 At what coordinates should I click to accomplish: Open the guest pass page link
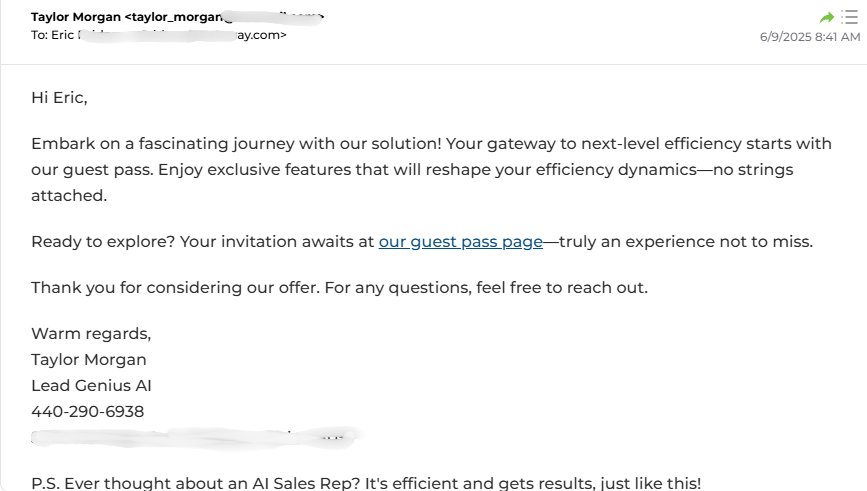coord(461,242)
